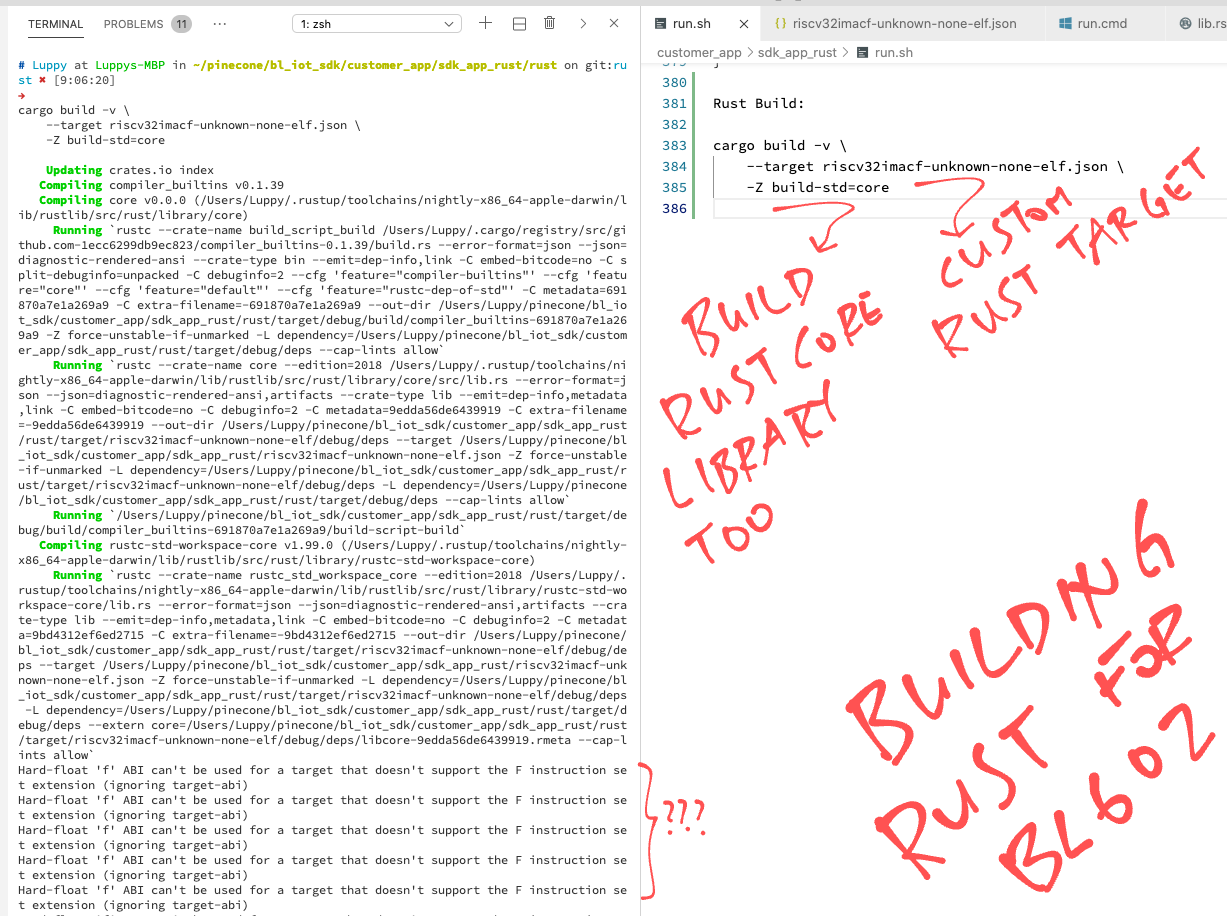Close the terminal panel with X
Image resolution: width=1227 pixels, height=916 pixels.
(x=614, y=23)
